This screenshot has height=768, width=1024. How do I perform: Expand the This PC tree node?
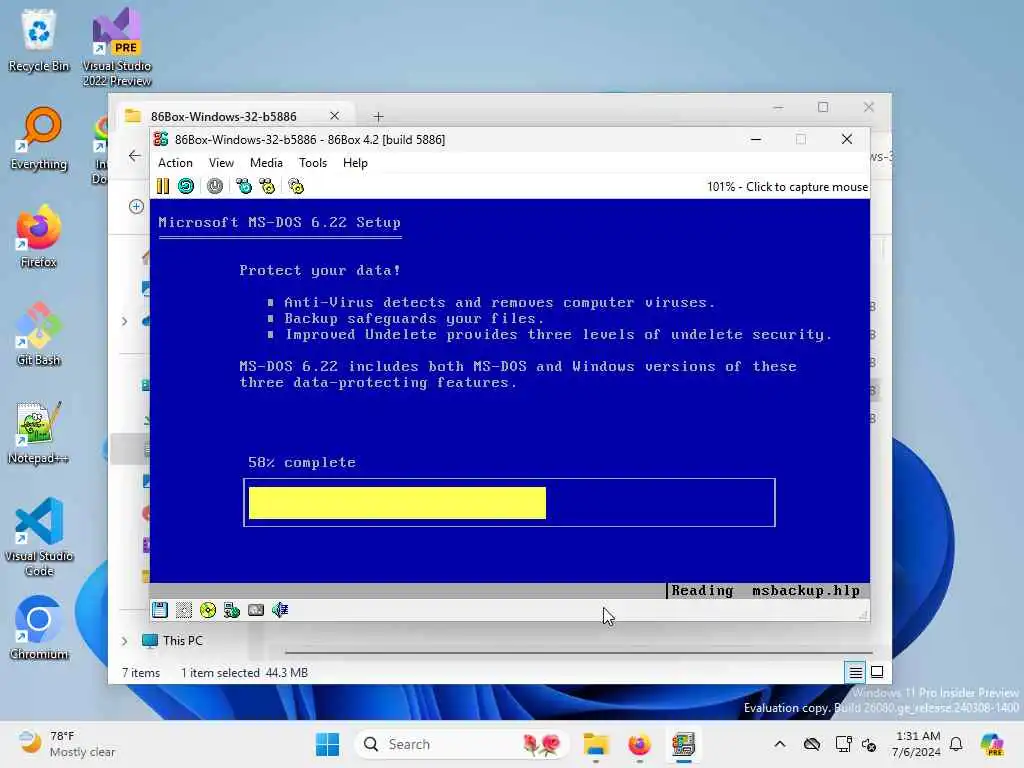click(x=125, y=641)
